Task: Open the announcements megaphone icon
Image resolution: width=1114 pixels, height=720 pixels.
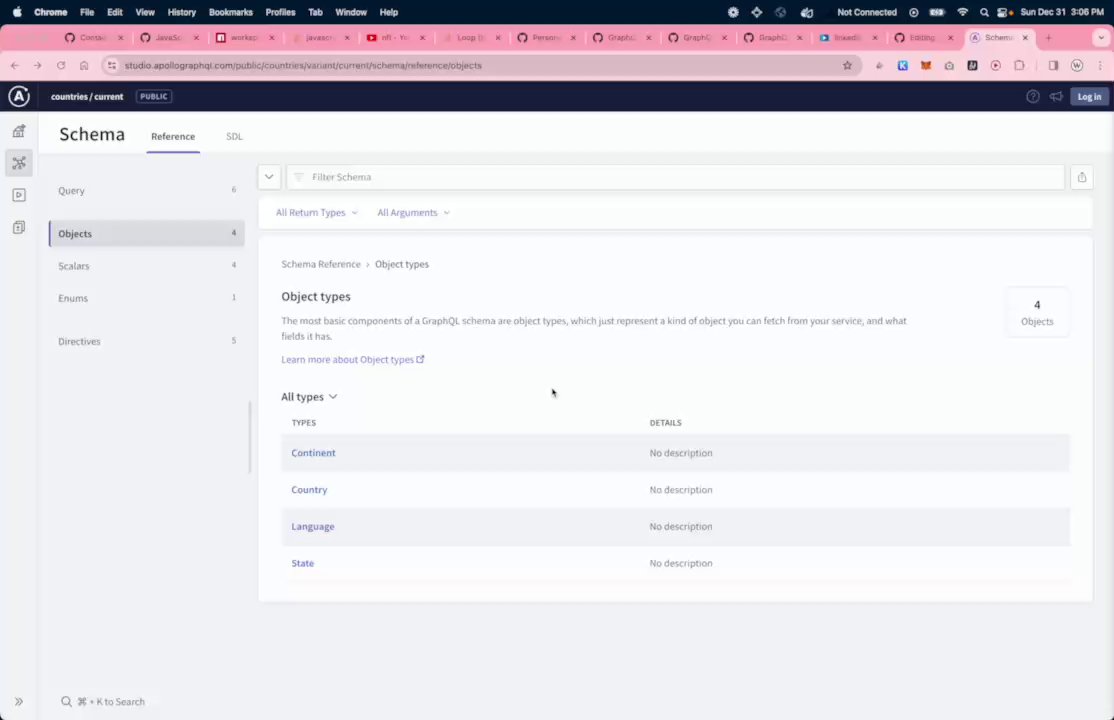Action: [x=1056, y=97]
